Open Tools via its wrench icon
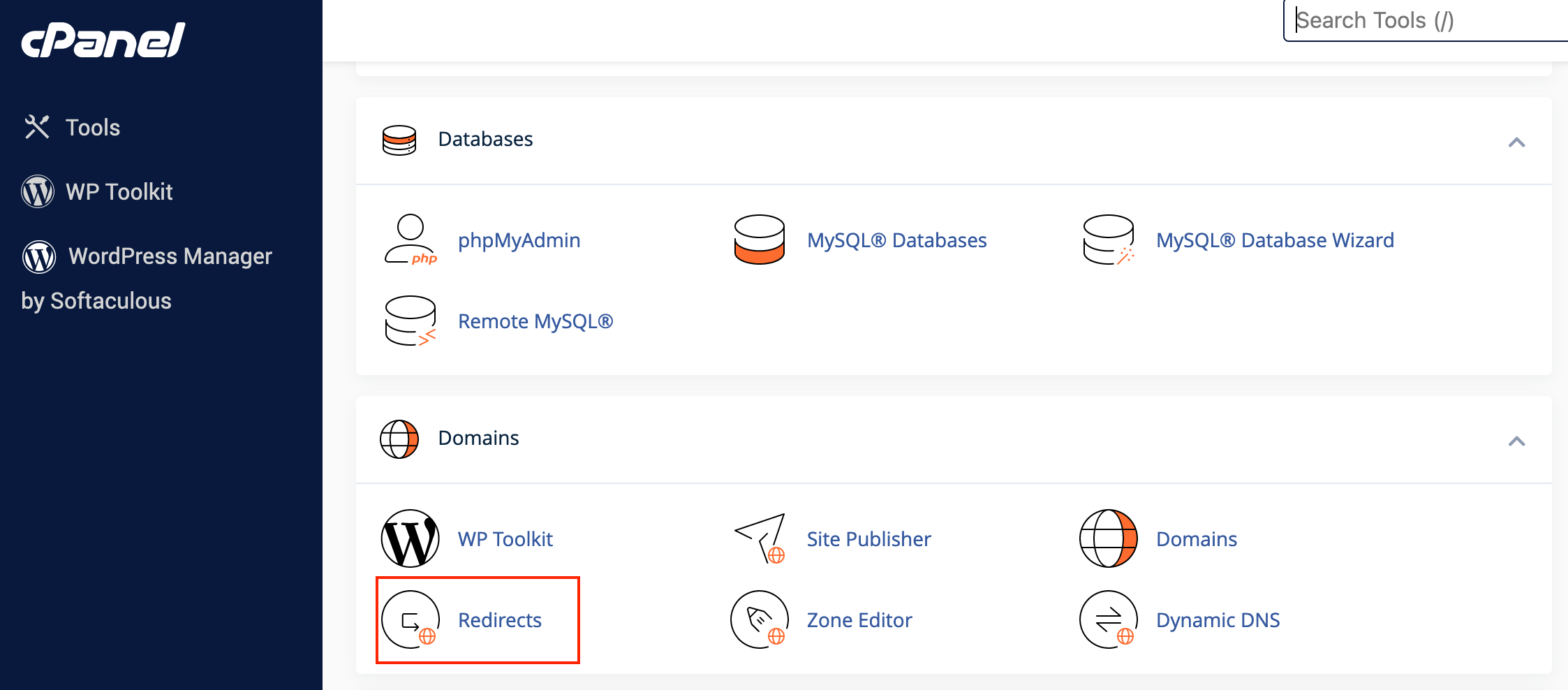Image resolution: width=1568 pixels, height=690 pixels. [x=37, y=127]
